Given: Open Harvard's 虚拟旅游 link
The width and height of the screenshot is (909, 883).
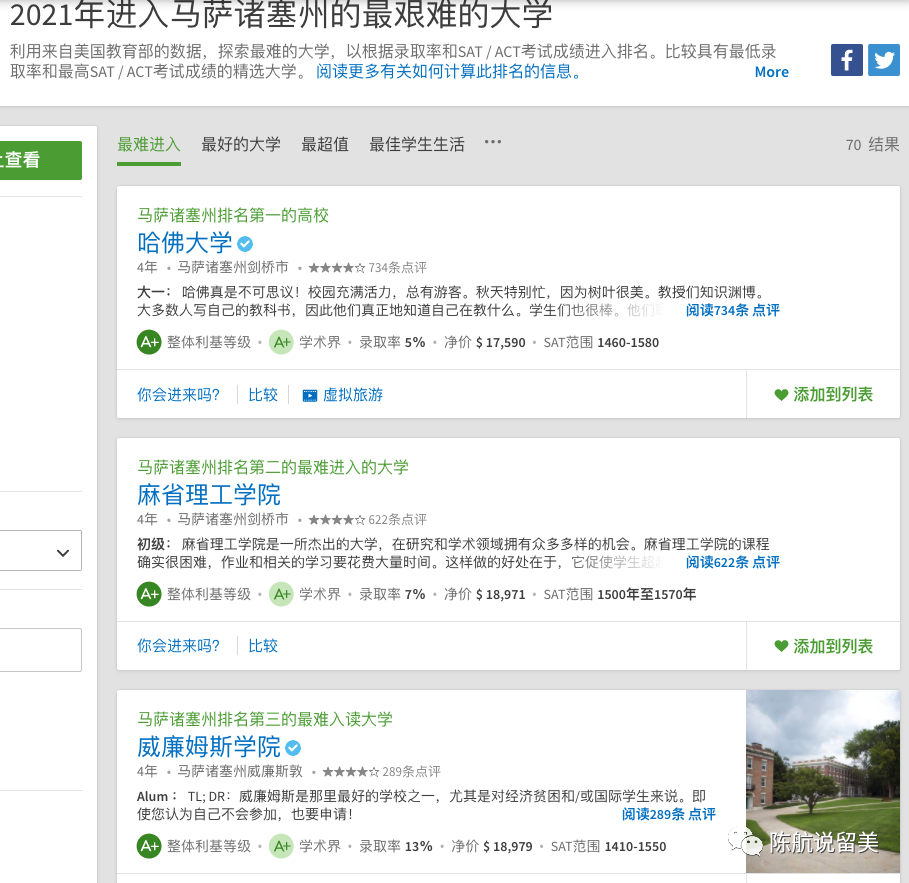Looking at the screenshot, I should (352, 395).
